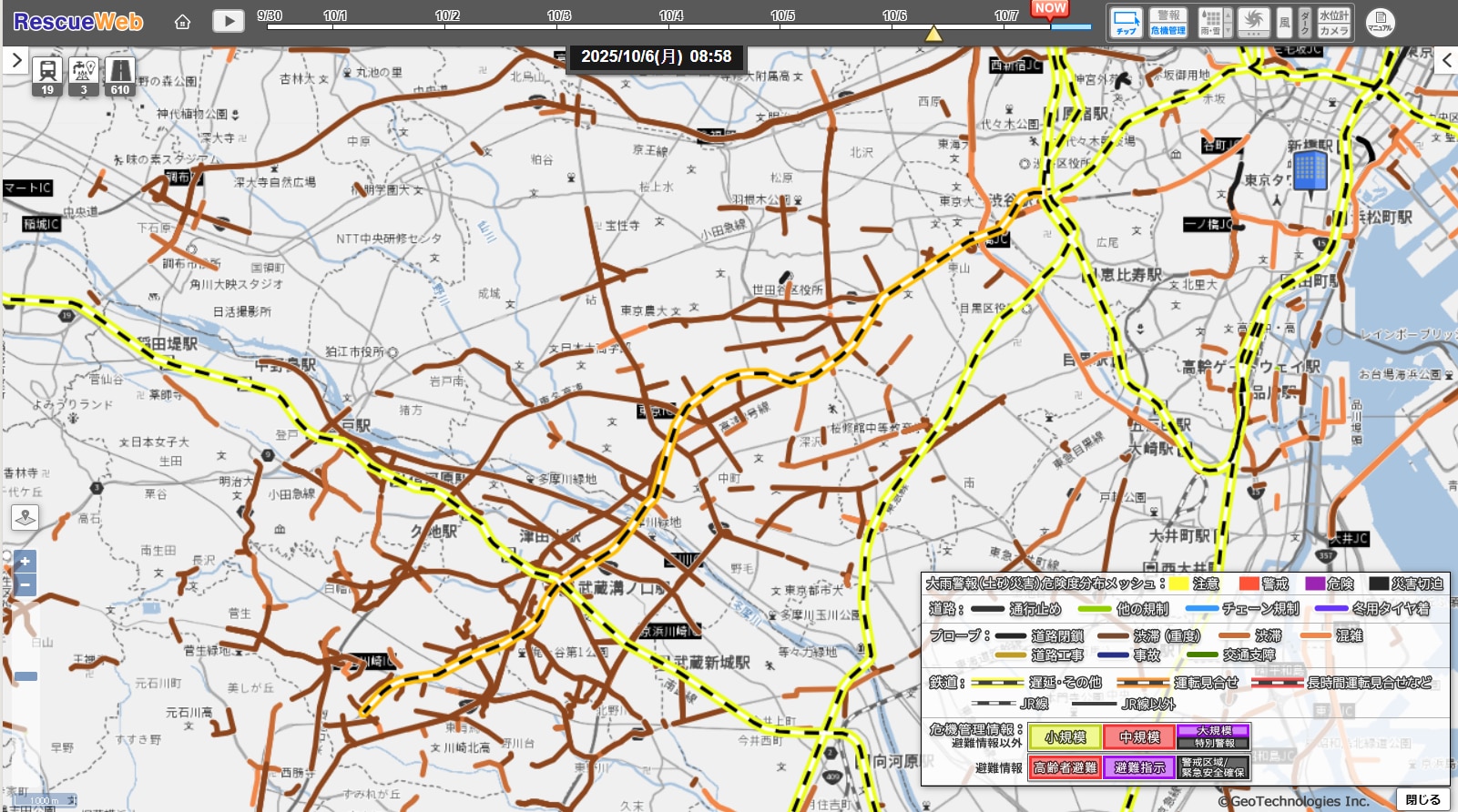Click the home icon in header
1458x812 pixels.
point(183,22)
